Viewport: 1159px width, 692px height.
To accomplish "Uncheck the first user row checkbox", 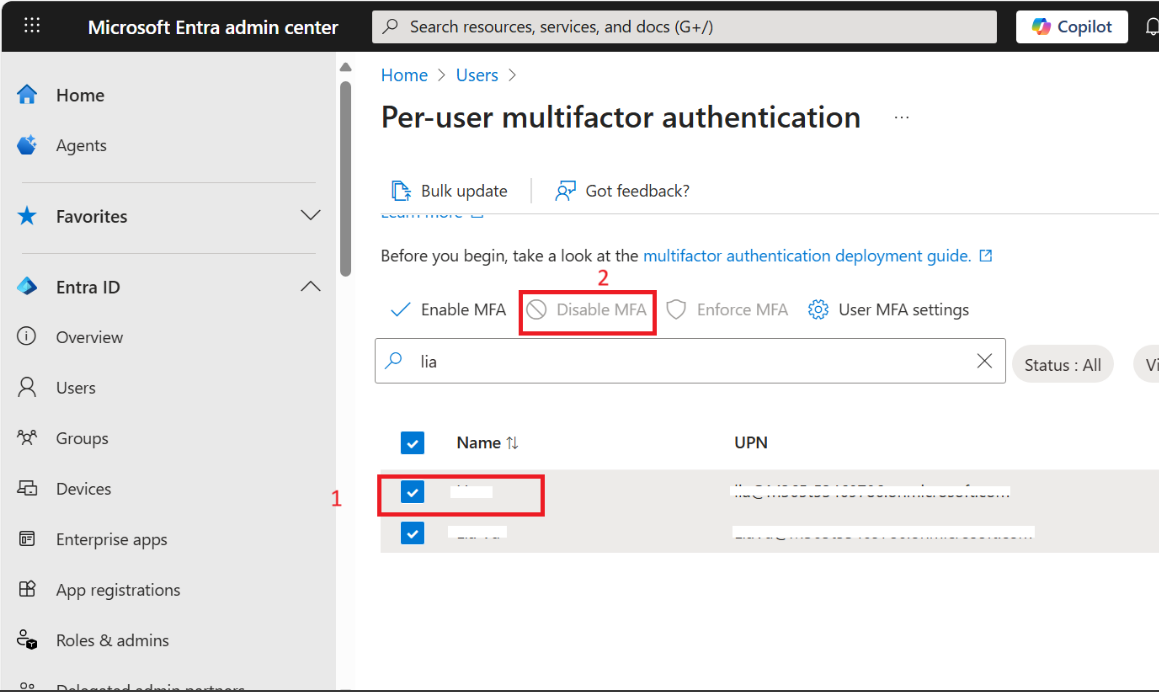I will [413, 492].
